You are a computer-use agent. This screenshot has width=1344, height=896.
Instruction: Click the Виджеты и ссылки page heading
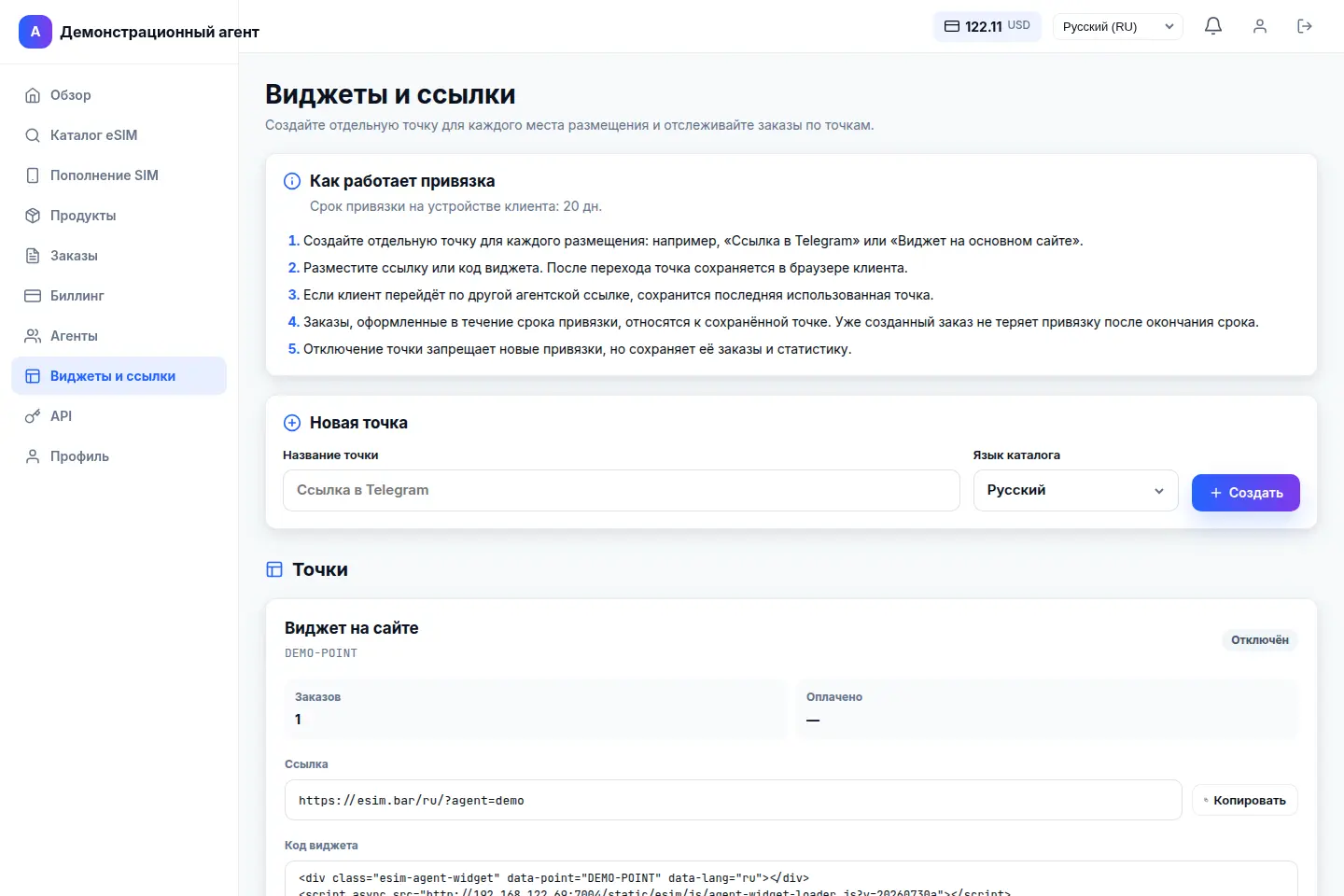pos(390,94)
